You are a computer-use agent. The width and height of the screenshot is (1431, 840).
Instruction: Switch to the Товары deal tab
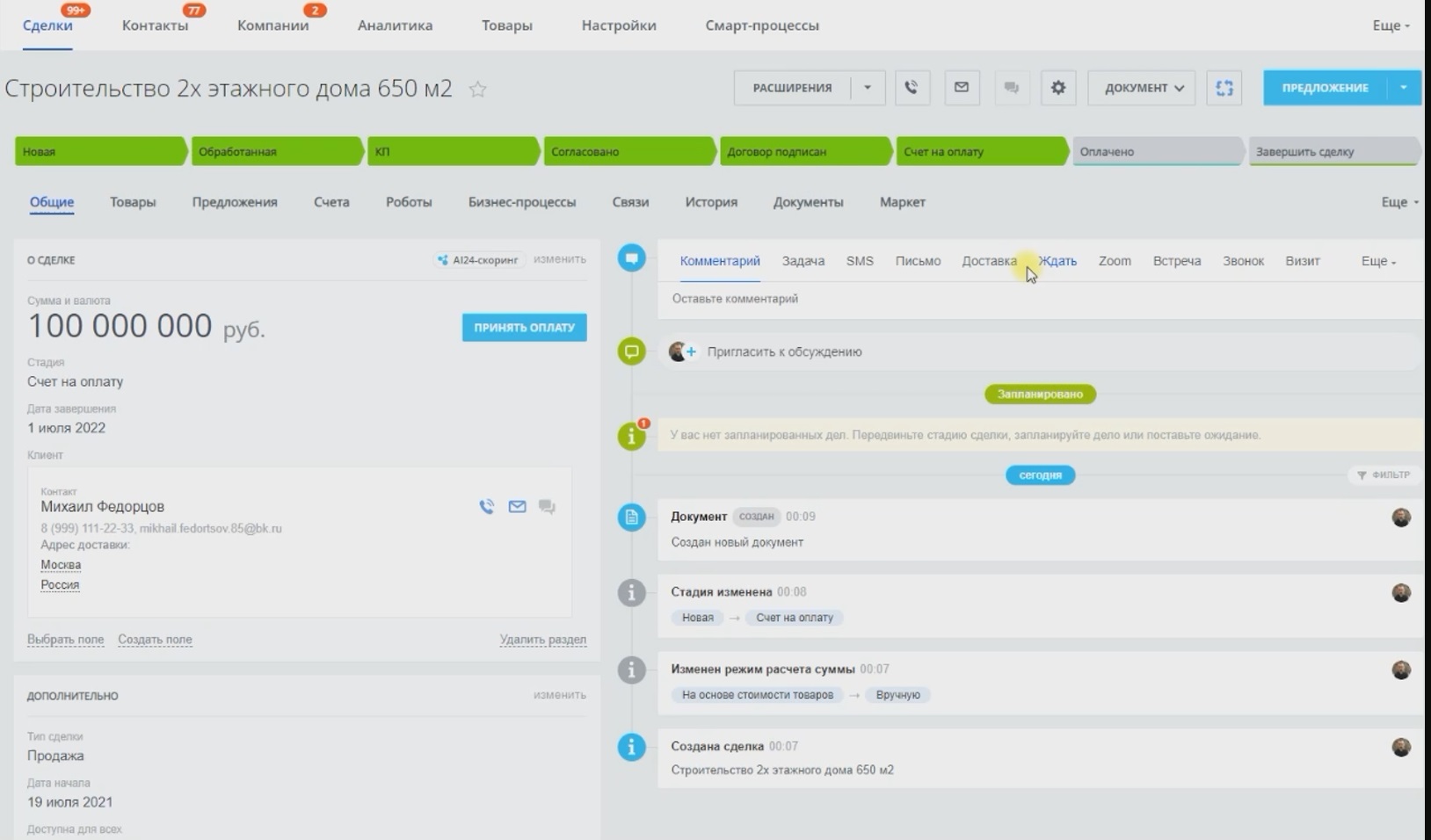pyautogui.click(x=133, y=202)
